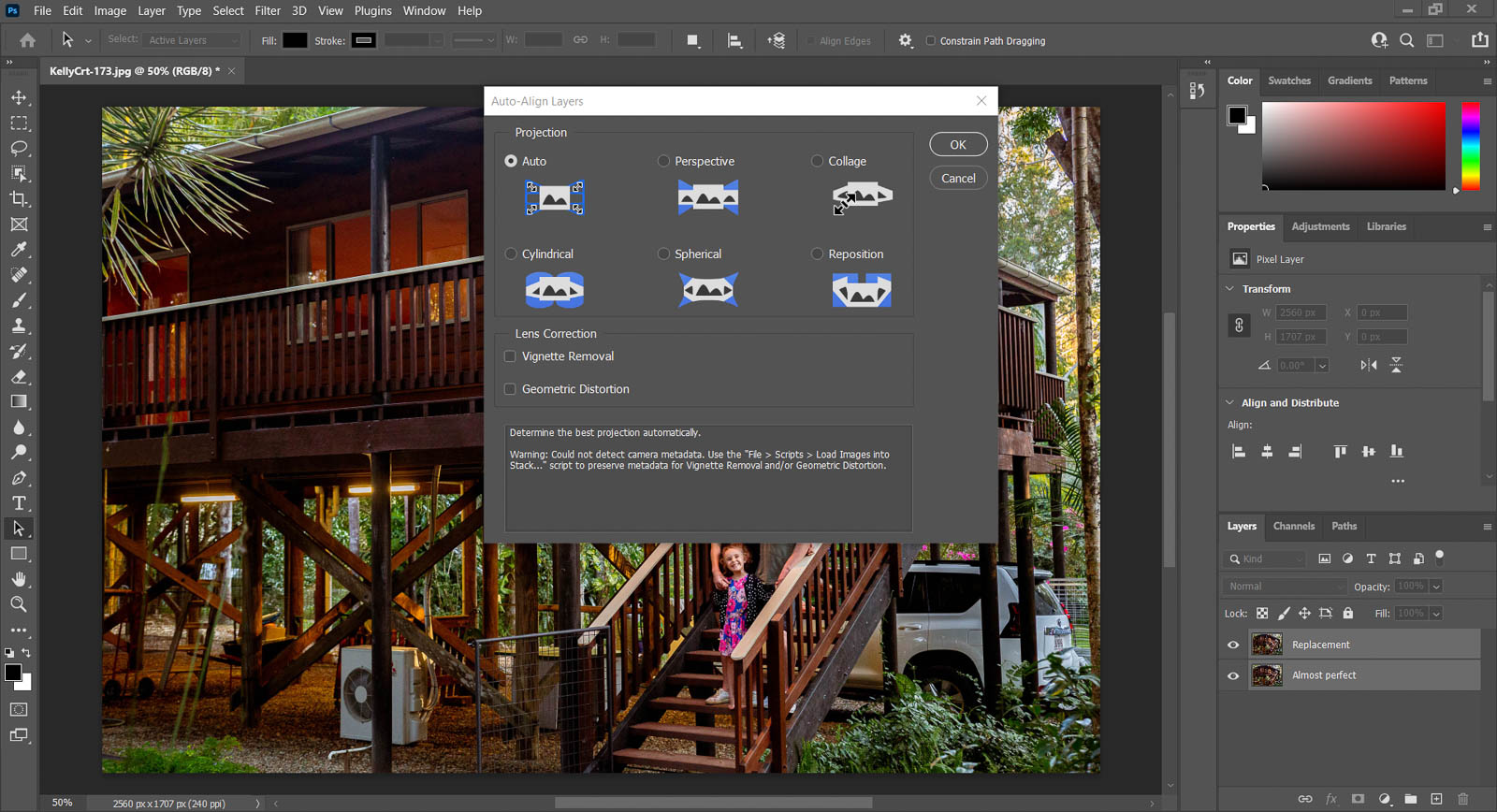
Task: Collapse the Align and Distribute section
Action: tap(1230, 403)
